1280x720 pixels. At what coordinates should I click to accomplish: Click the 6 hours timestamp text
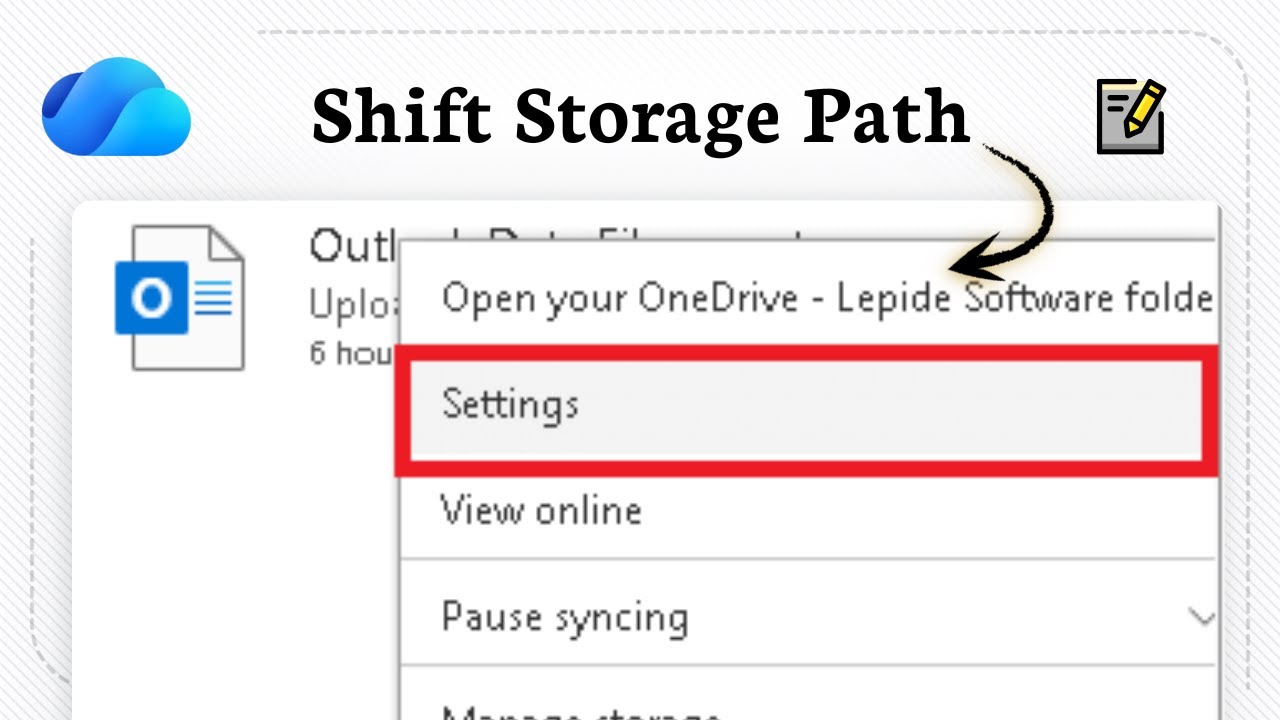[x=350, y=353]
